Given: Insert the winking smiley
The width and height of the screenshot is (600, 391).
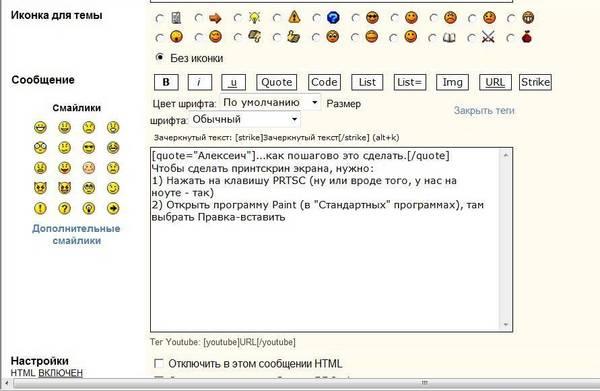Looking at the screenshot, I should (x=113, y=188).
